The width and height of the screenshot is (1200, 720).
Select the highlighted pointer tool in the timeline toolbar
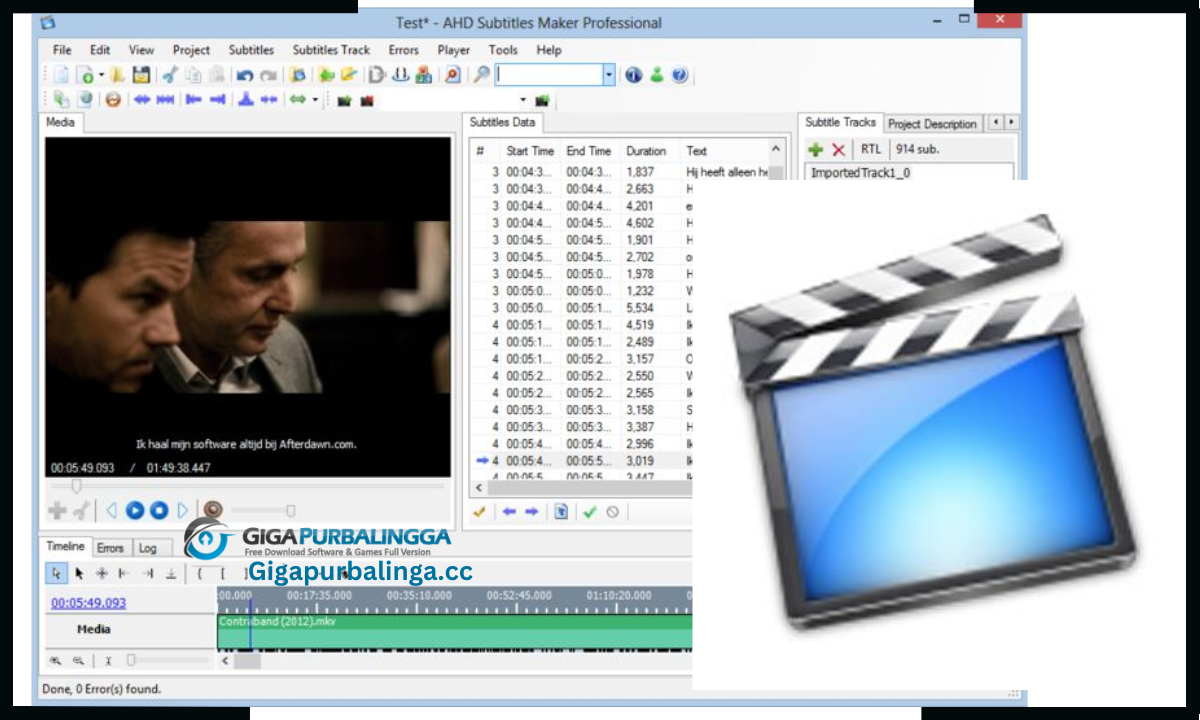pos(56,573)
